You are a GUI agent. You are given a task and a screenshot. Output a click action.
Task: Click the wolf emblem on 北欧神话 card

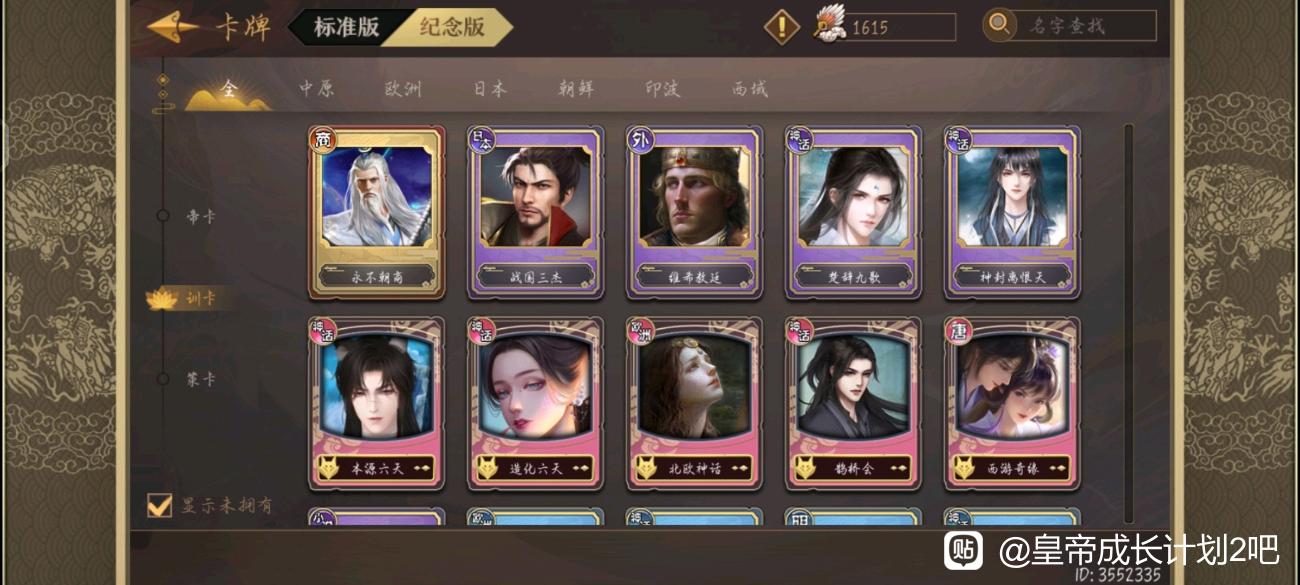pos(648,467)
